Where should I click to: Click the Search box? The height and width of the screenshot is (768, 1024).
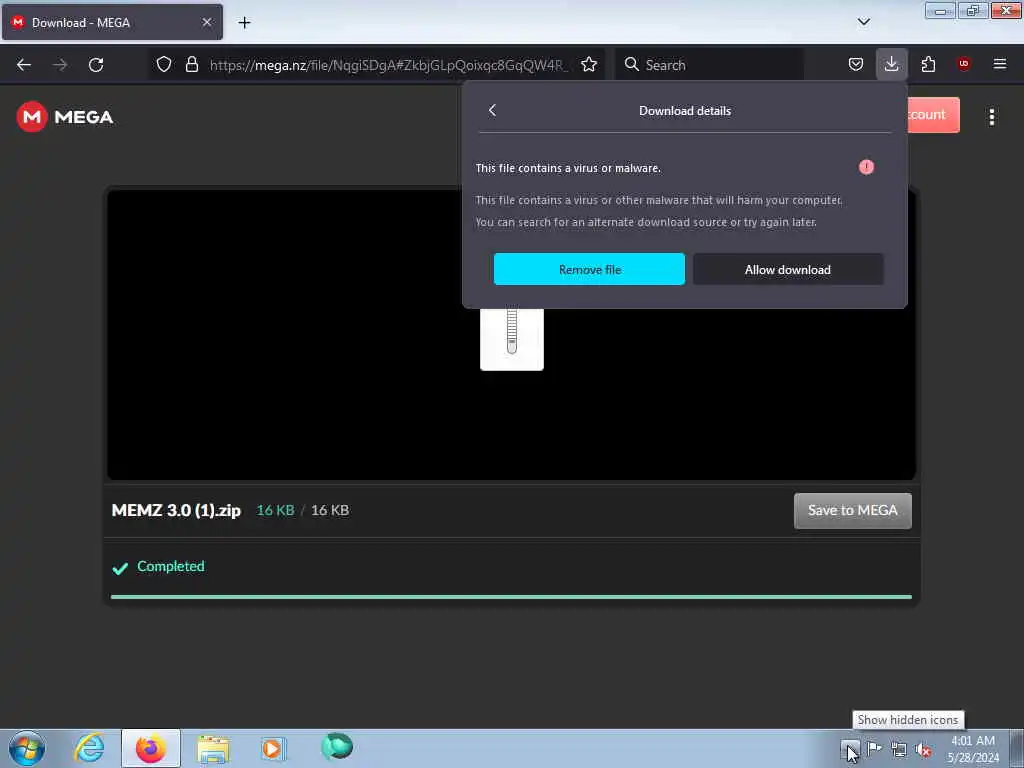(709, 65)
